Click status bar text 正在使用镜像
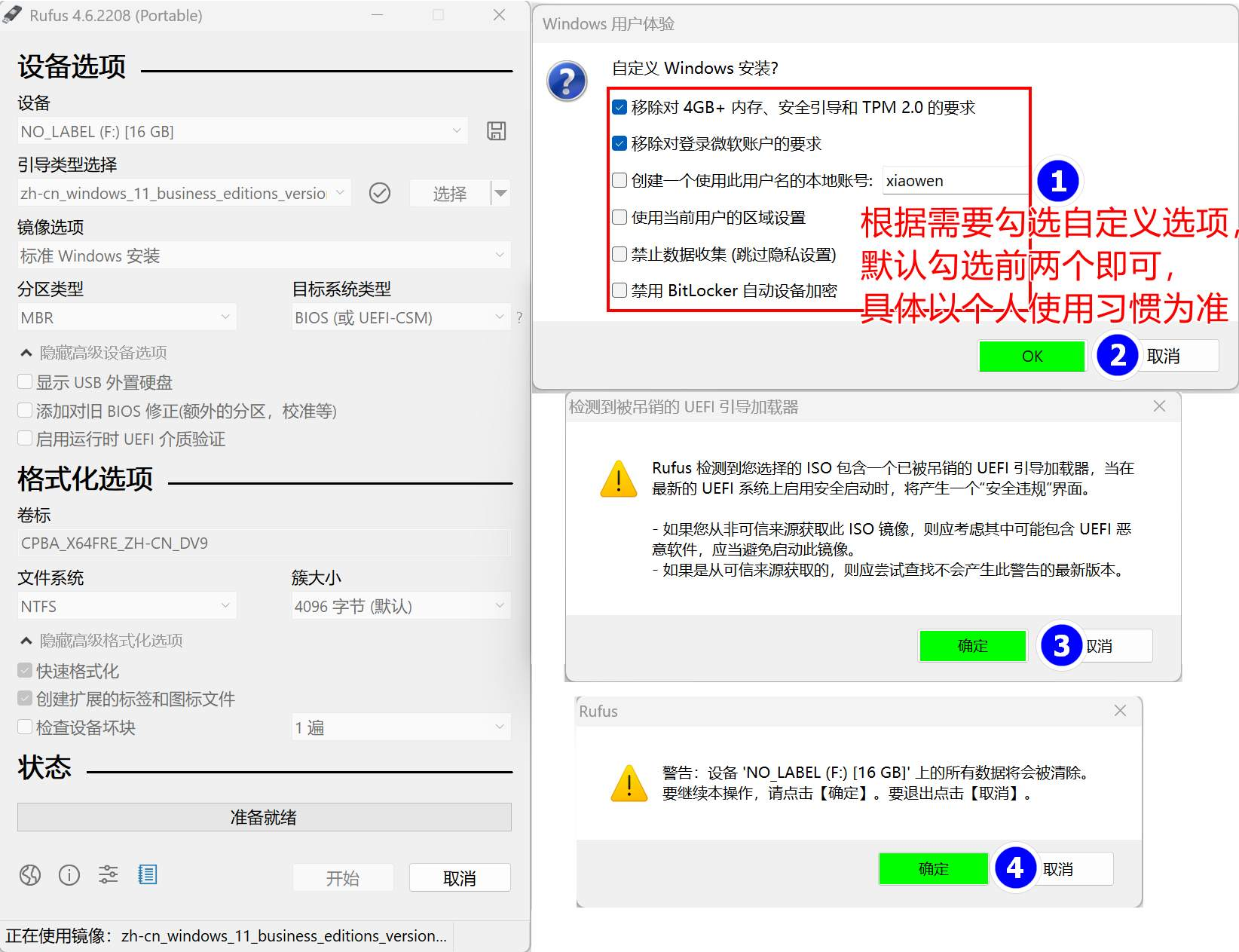Image resolution: width=1239 pixels, height=952 pixels. click(x=226, y=935)
